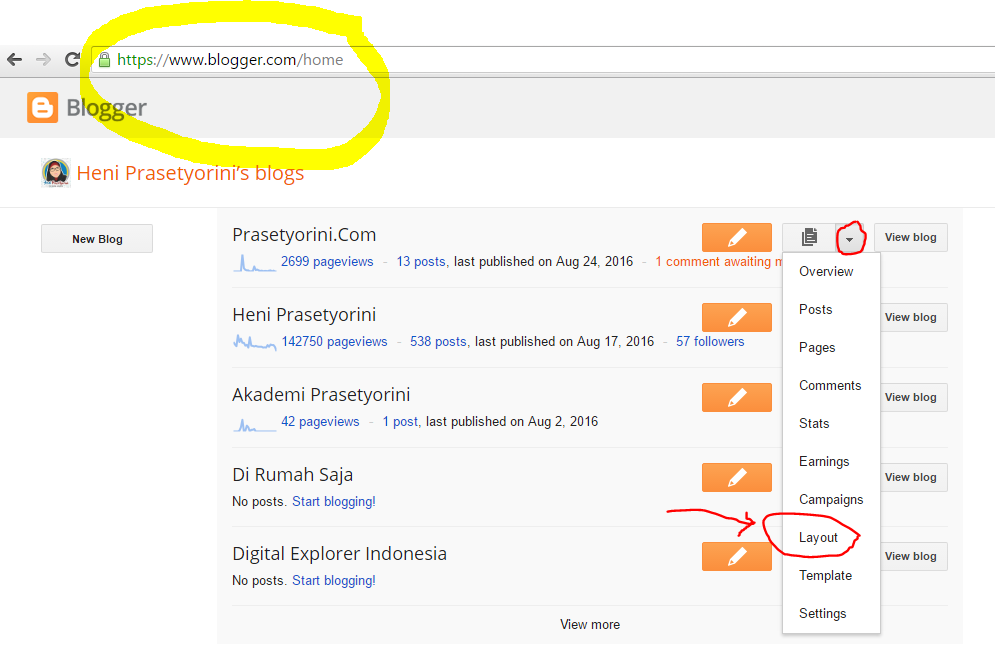Image resolution: width=995 pixels, height=659 pixels.
Task: Click View more below the blog list
Action: pyautogui.click(x=590, y=625)
